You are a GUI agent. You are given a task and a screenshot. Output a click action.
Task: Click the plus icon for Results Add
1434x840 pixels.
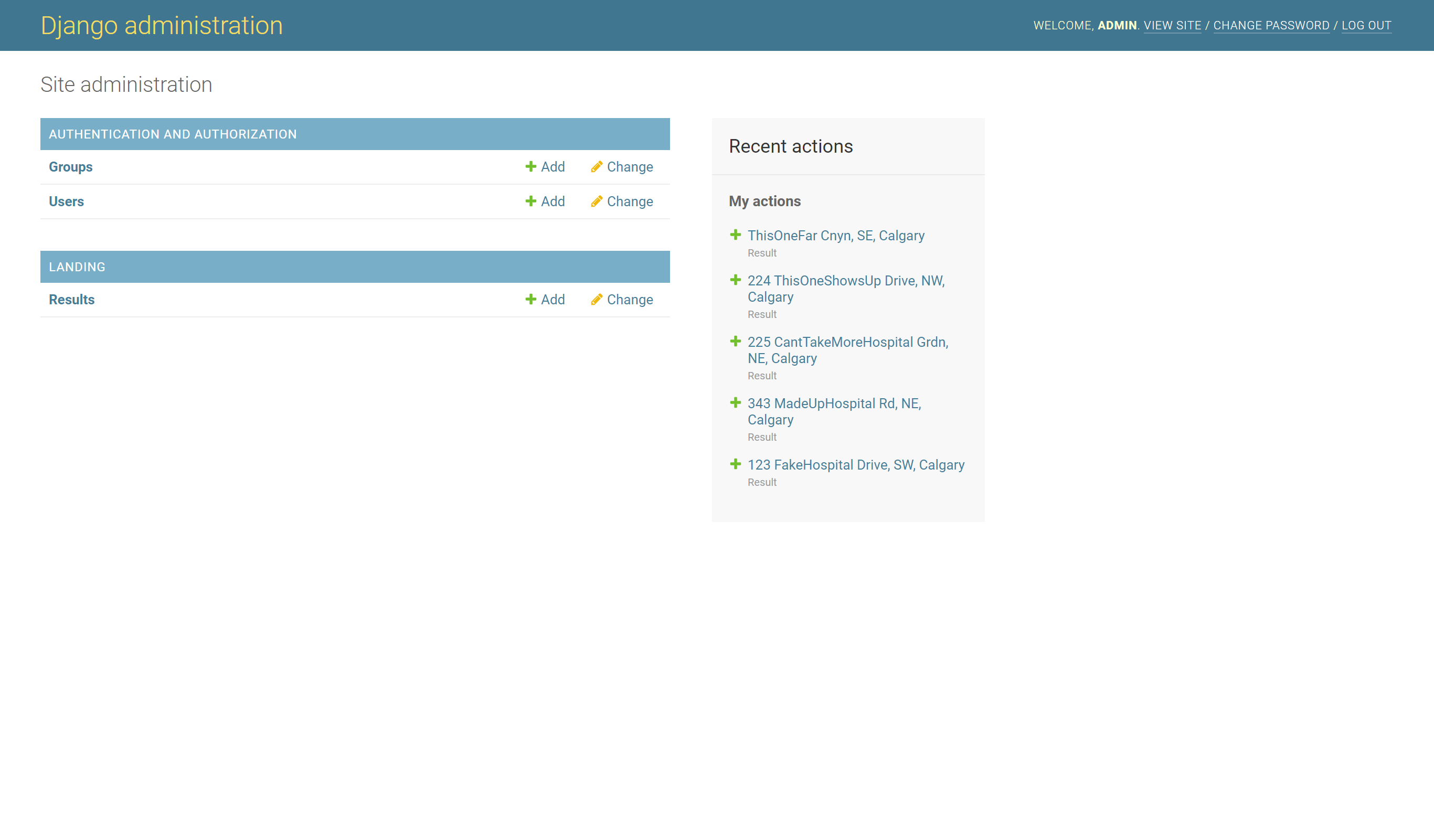click(x=530, y=300)
